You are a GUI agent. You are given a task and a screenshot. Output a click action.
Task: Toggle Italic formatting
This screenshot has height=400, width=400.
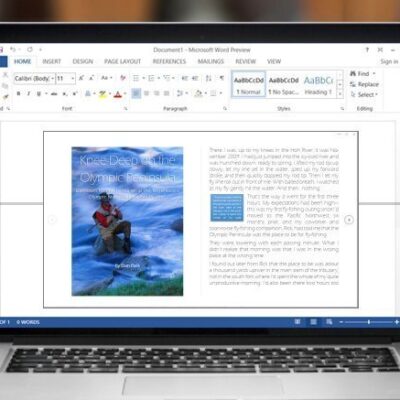29,94
